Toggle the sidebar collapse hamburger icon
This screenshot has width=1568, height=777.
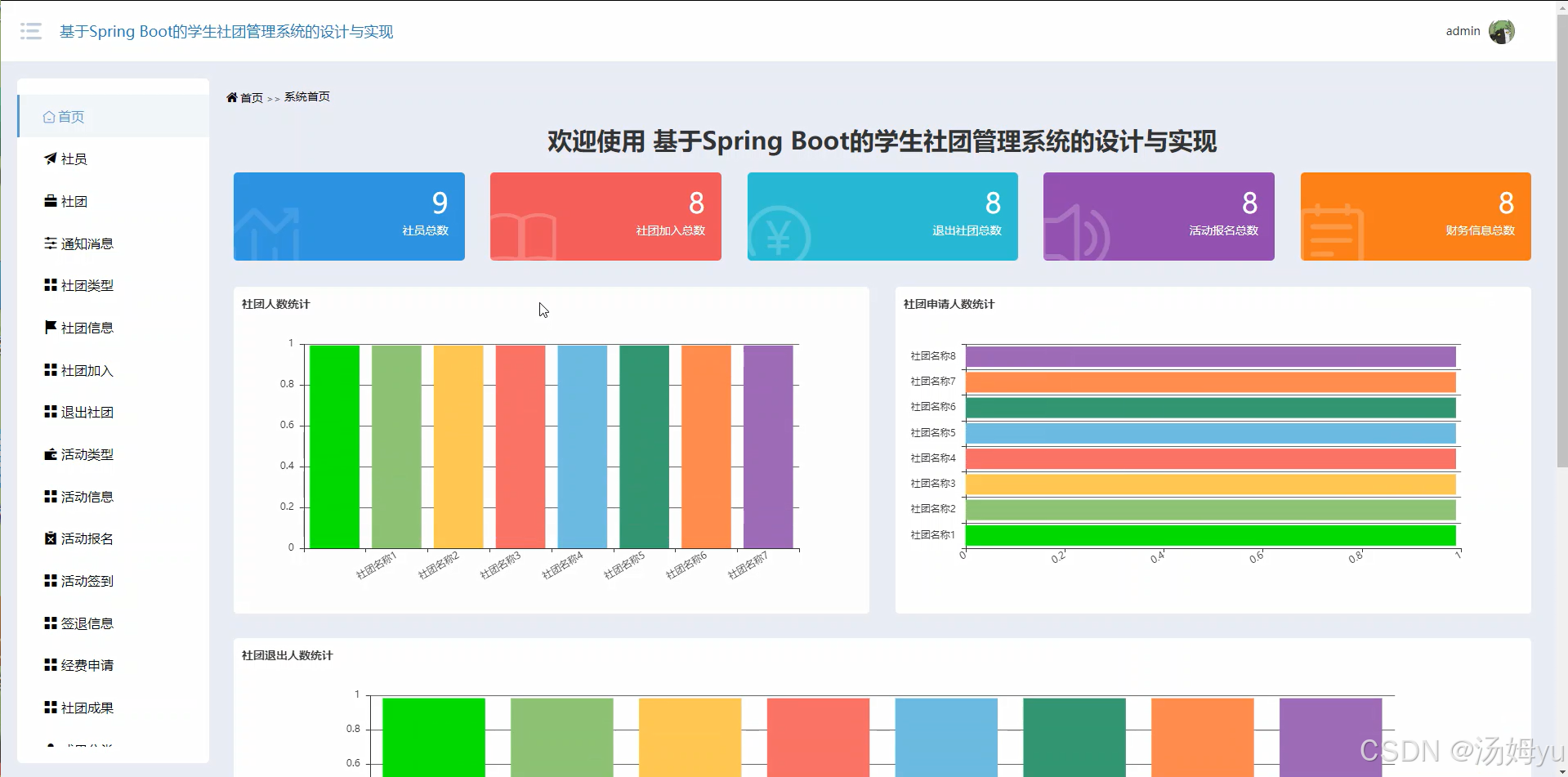[31, 31]
